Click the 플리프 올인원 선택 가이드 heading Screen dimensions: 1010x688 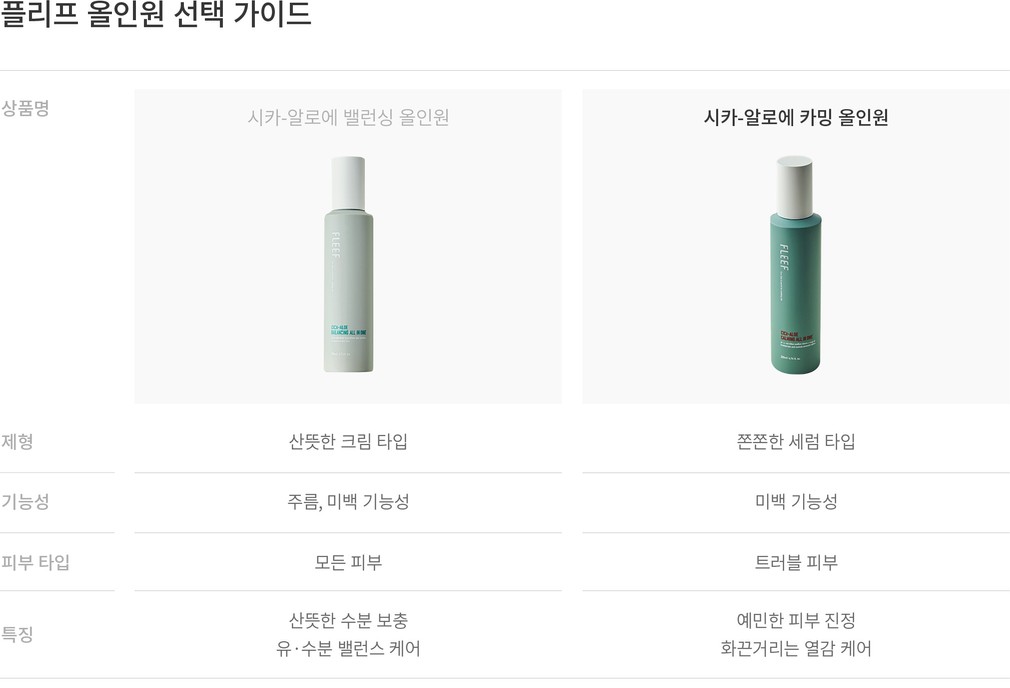[156, 14]
